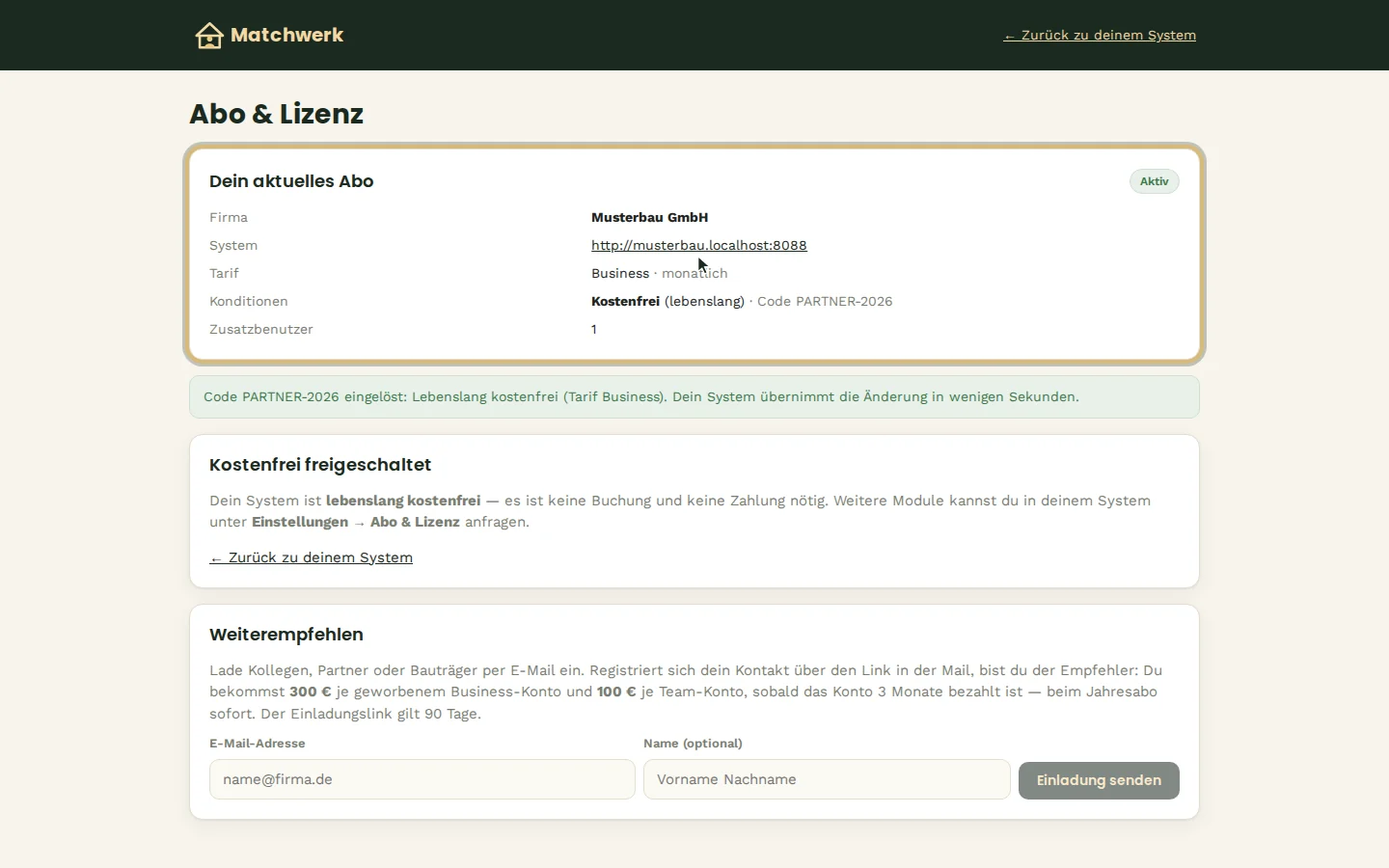Click the Firma label
Screen dimensions: 1389x868
pyautogui.click(x=229, y=217)
